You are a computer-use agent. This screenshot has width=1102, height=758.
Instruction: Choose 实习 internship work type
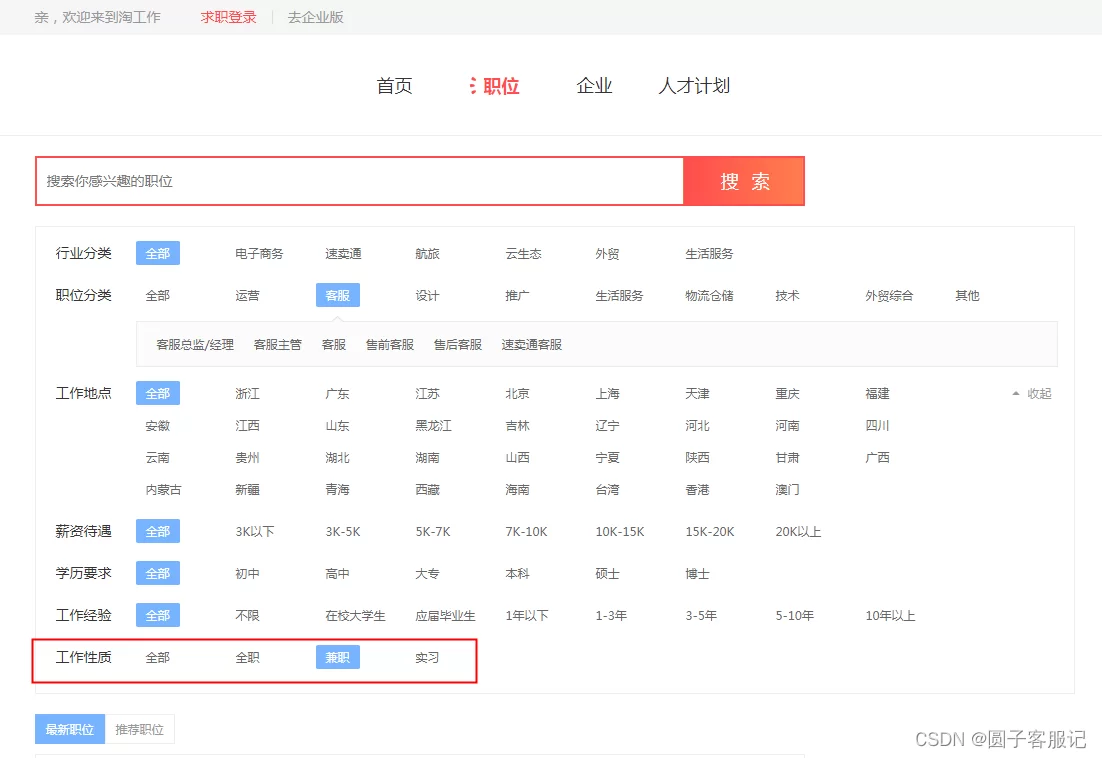pyautogui.click(x=427, y=658)
